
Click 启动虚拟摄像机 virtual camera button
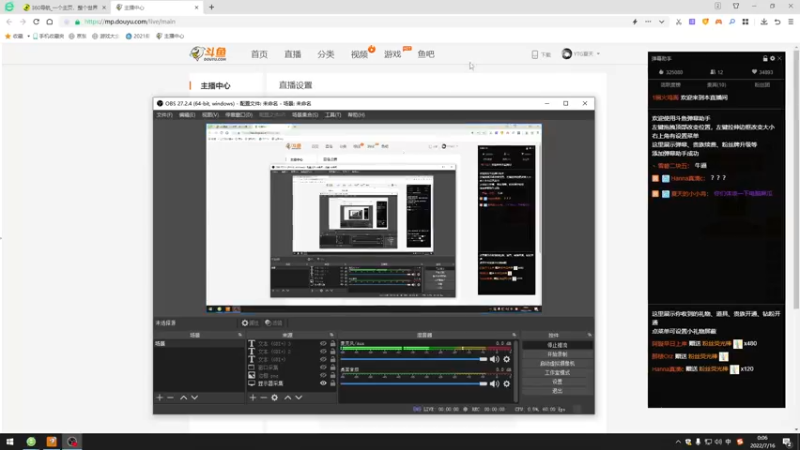tap(557, 364)
